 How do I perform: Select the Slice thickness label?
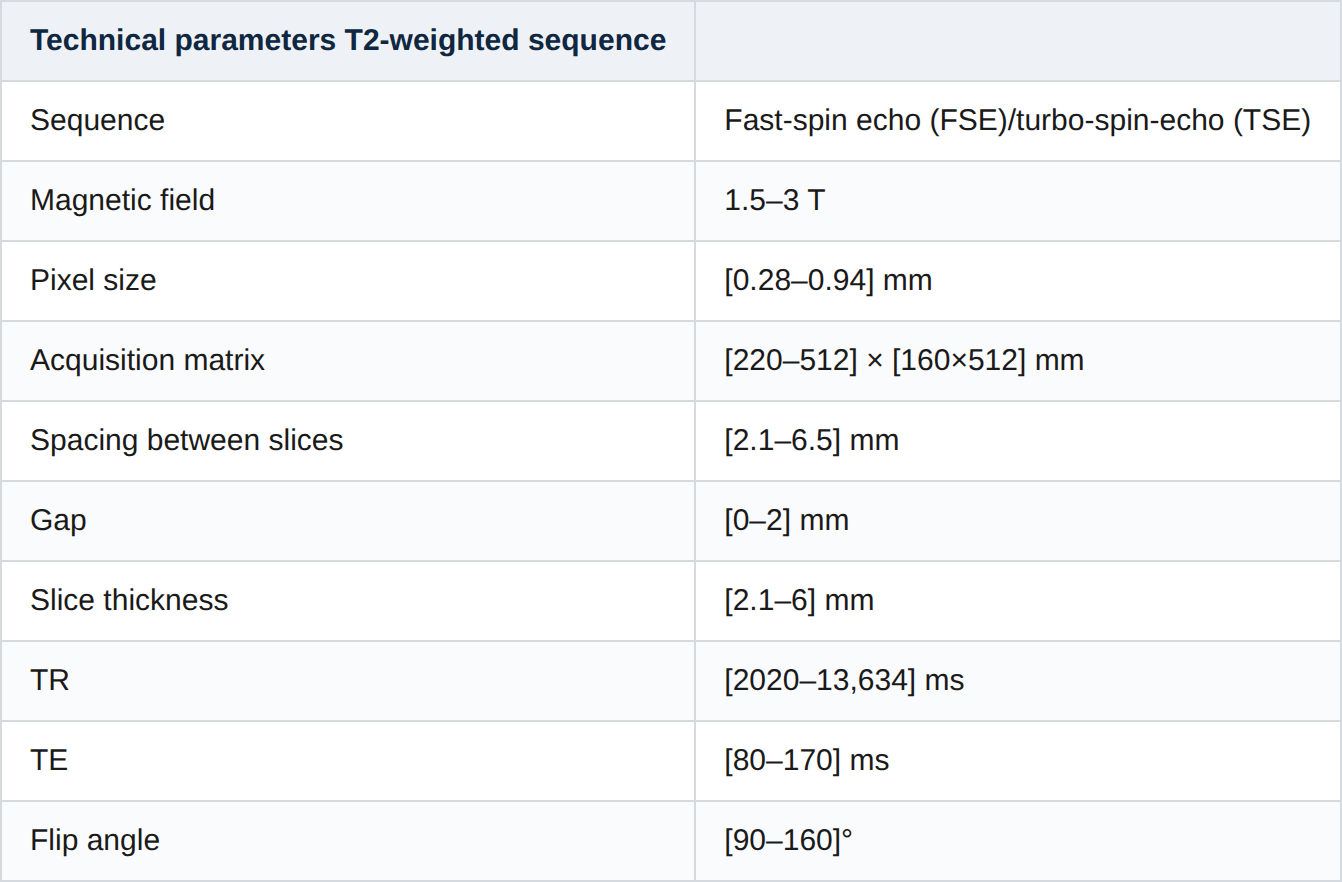tap(129, 600)
